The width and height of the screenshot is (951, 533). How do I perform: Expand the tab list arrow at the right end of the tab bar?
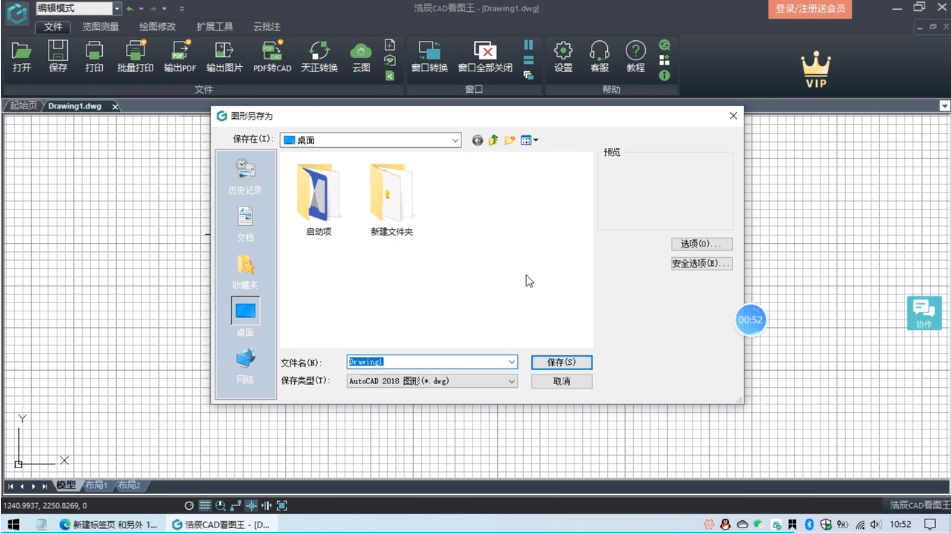click(944, 106)
